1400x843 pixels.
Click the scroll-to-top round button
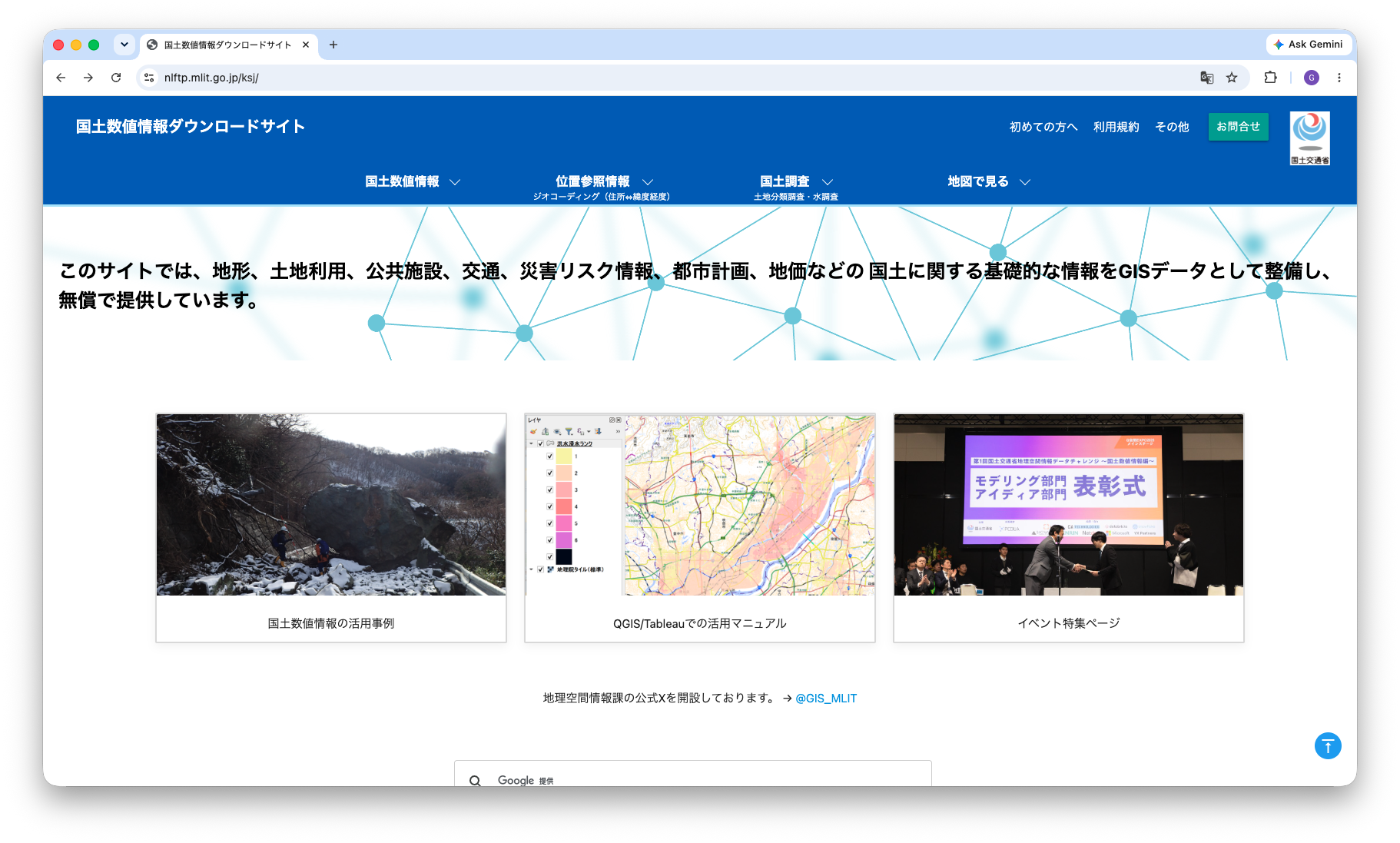(1328, 745)
